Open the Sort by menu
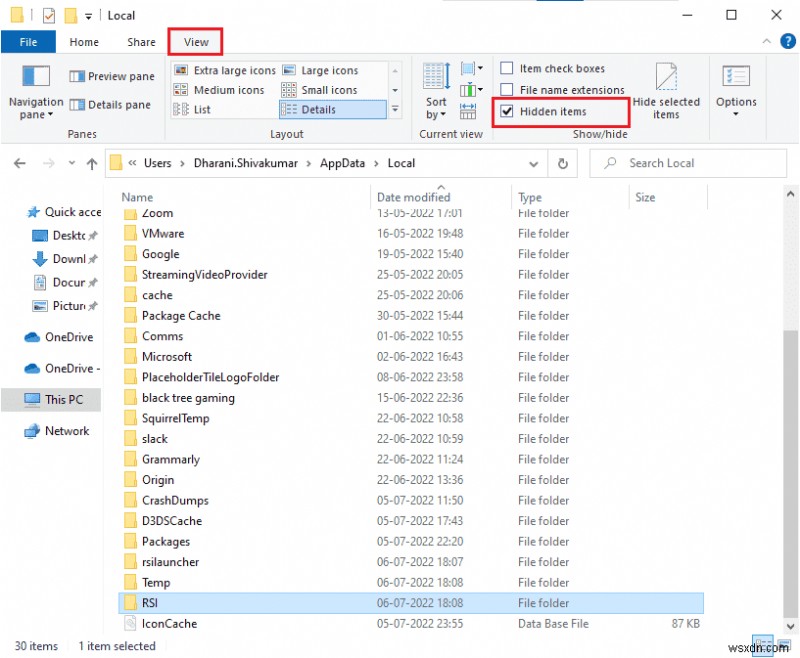Viewport: 800px width, 658px height. (x=436, y=92)
